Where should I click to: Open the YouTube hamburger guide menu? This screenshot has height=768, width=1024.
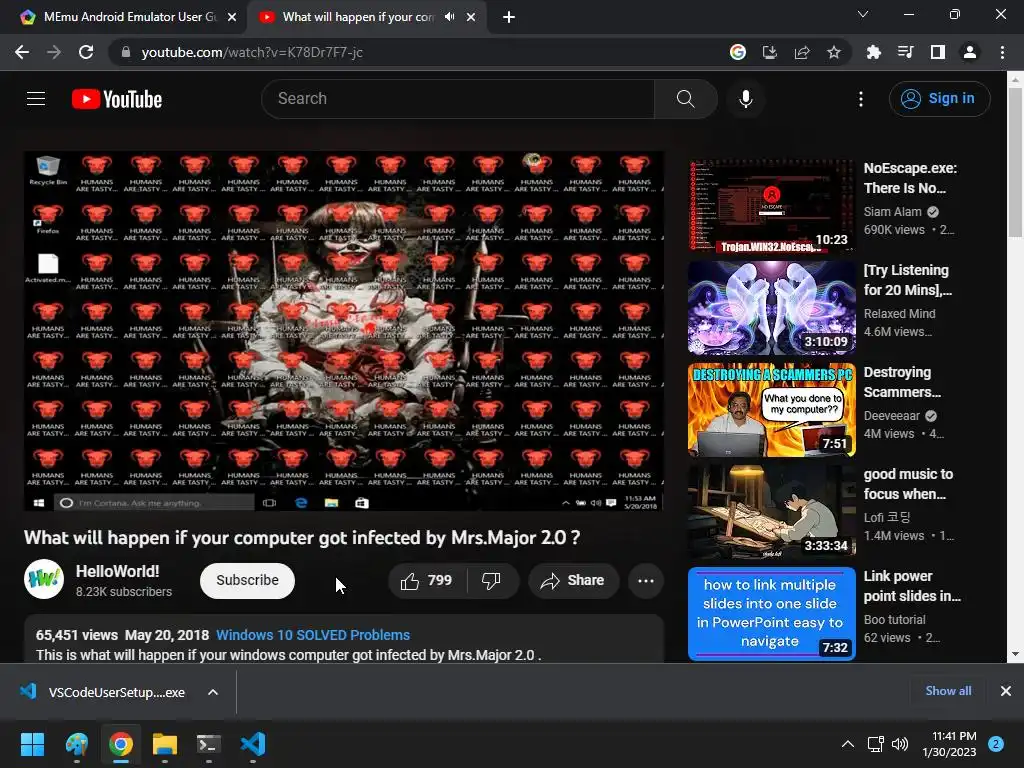tap(36, 99)
